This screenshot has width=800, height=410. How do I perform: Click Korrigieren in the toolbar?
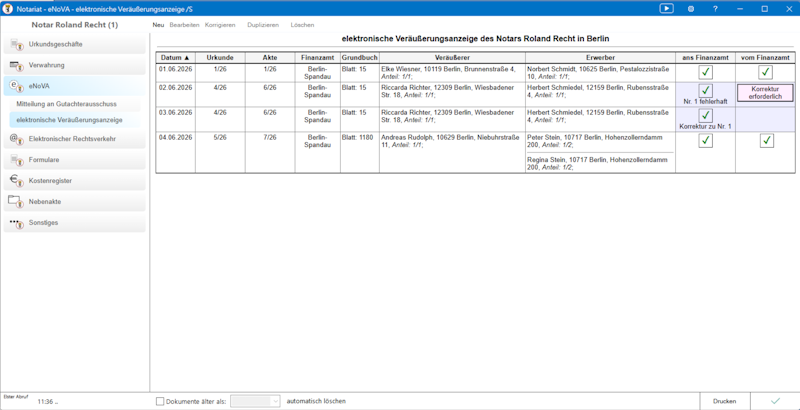pos(220,25)
